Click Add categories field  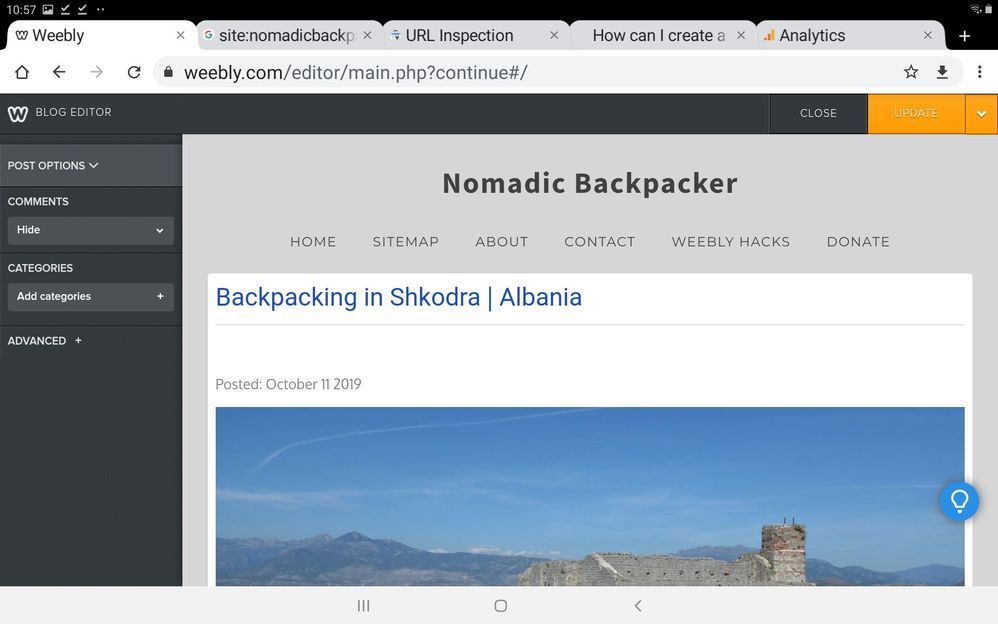click(x=90, y=297)
